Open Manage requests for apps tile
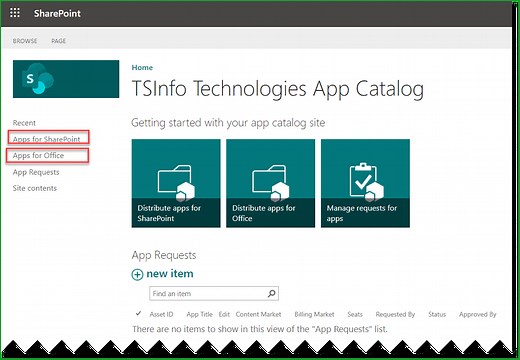The height and width of the screenshot is (360, 520). (x=365, y=183)
